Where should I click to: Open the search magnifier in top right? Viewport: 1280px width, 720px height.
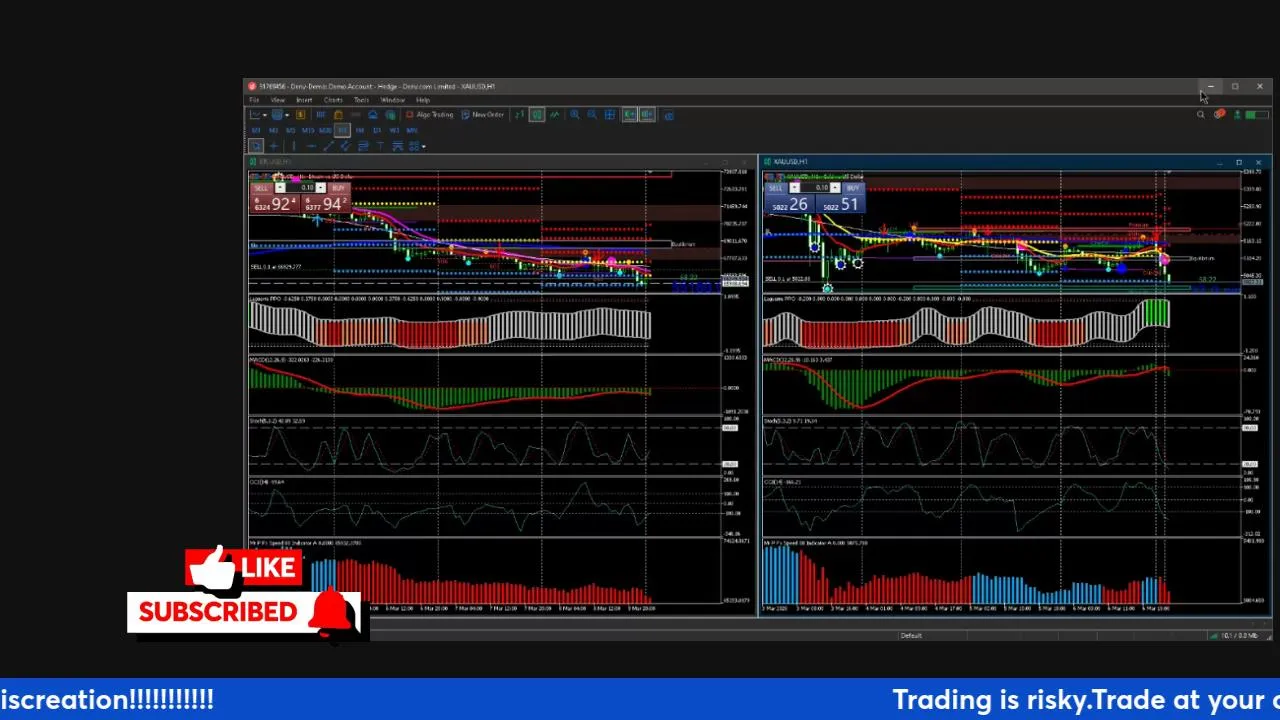[1201, 115]
